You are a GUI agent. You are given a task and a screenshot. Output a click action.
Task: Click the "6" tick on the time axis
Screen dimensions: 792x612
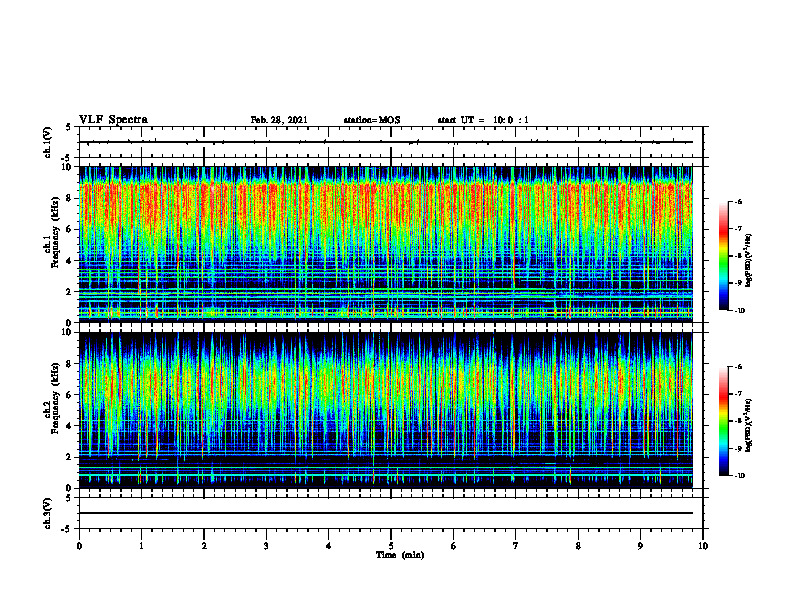[454, 546]
